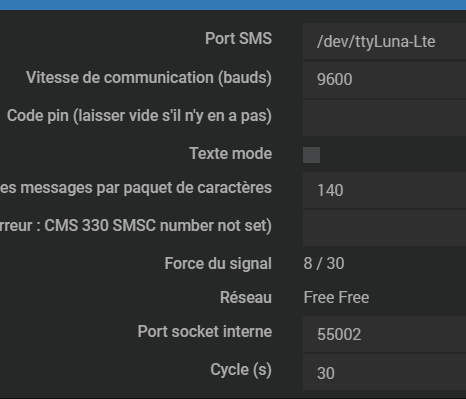Open the Port SMS /dev/ttyLuna-Lte dropdown
This screenshot has width=466, height=399.
[384, 41]
